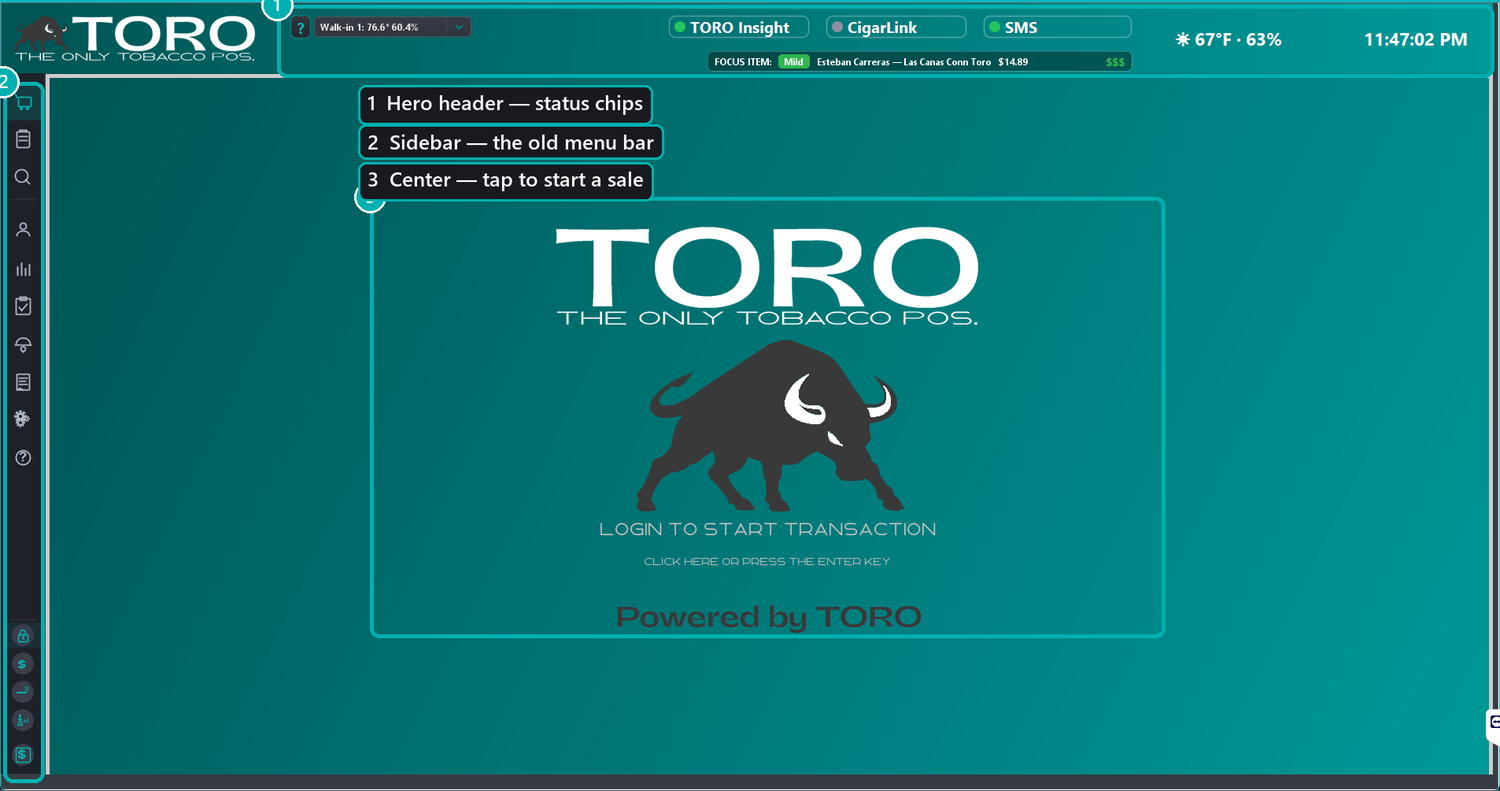Click the dome-shaped icon in sidebar
This screenshot has width=1500, height=791.
point(24,345)
